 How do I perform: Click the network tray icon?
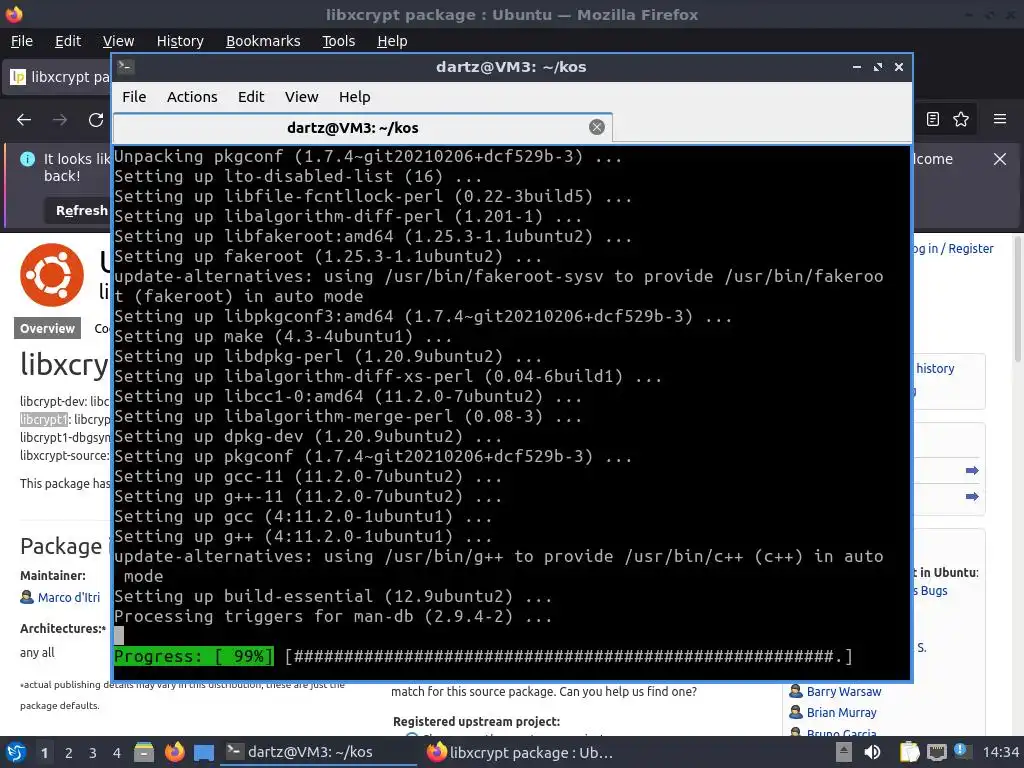click(x=936, y=752)
